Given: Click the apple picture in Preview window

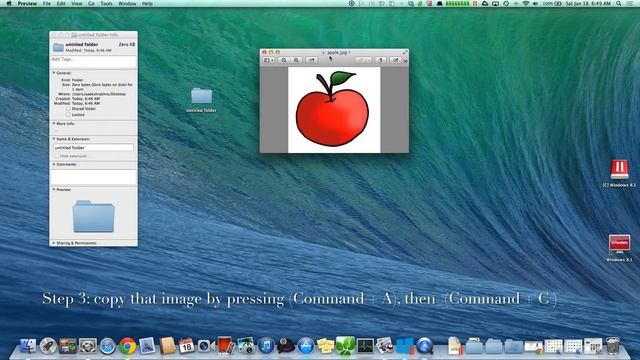Looking at the screenshot, I should 334,110.
